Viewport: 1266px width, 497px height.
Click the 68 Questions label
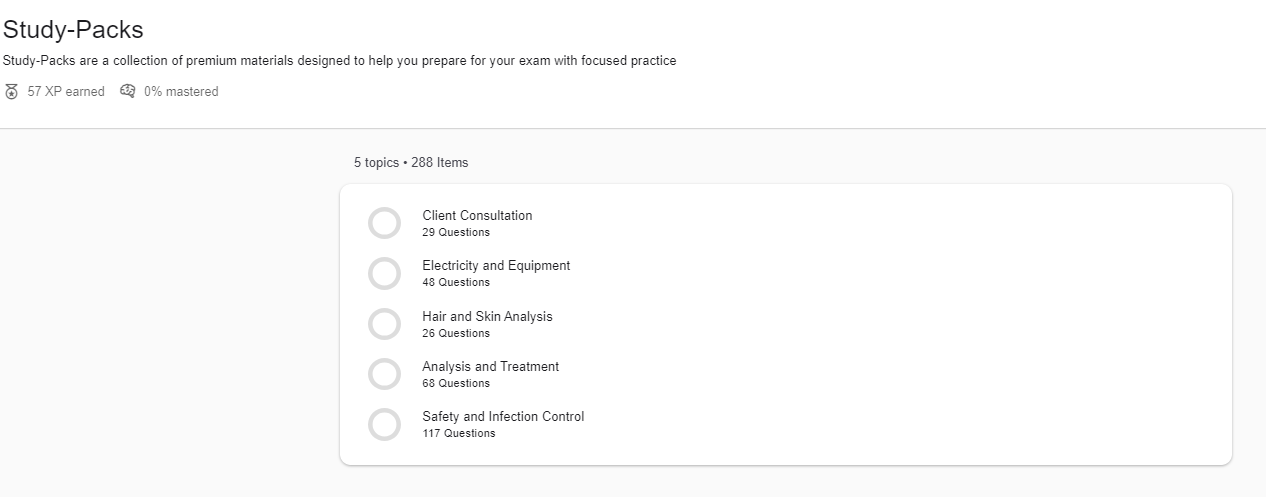456,384
